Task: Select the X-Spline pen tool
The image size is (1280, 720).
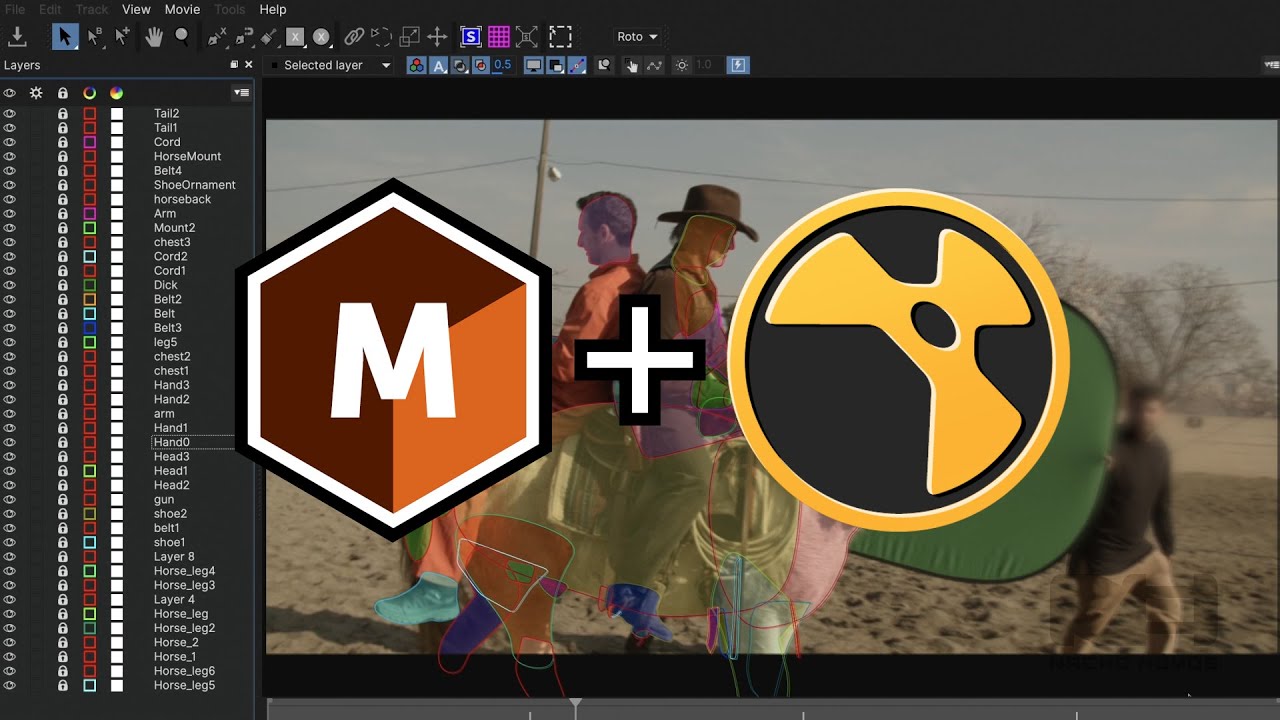Action: 217,37
